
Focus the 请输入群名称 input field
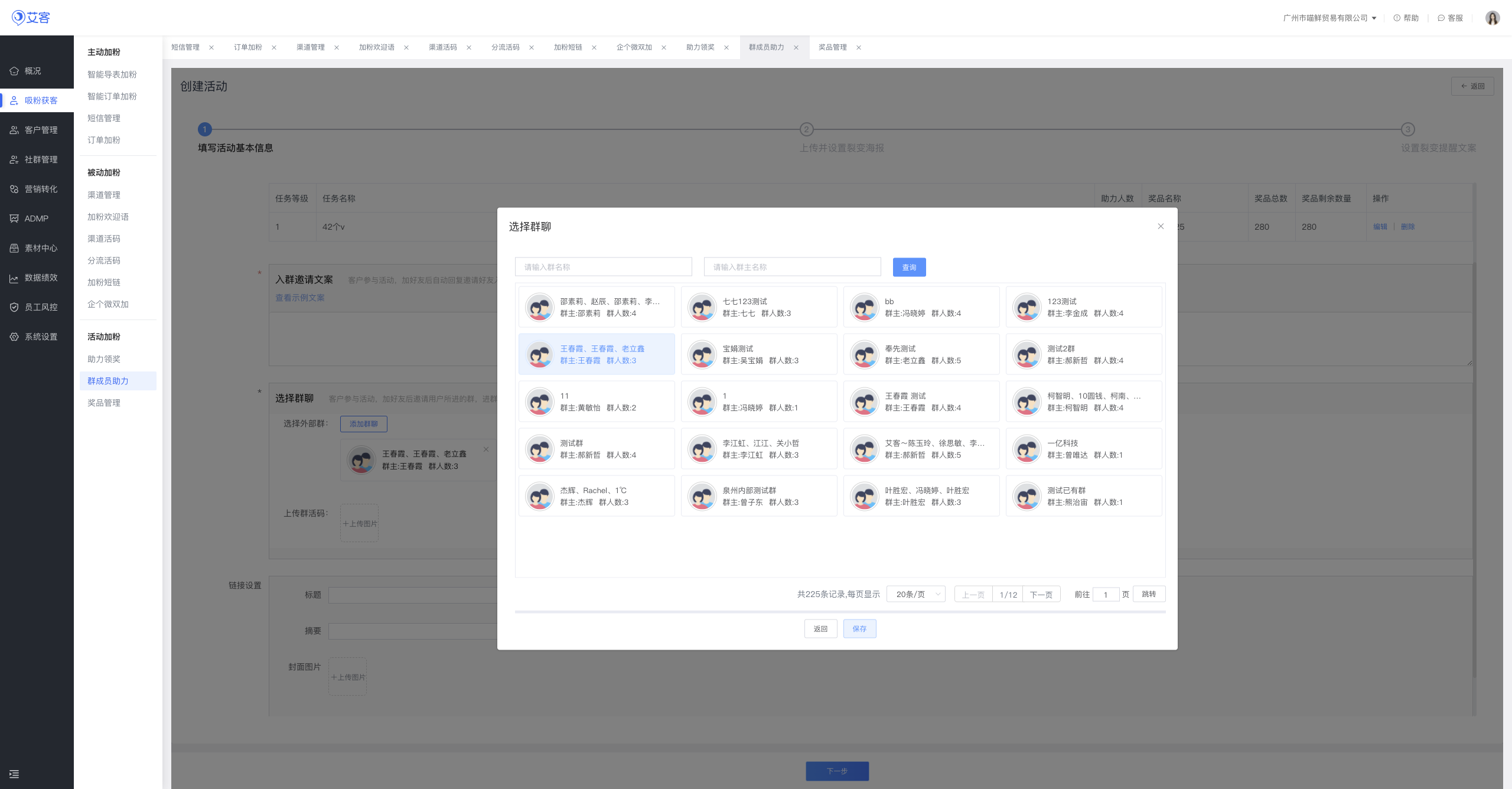pos(603,267)
